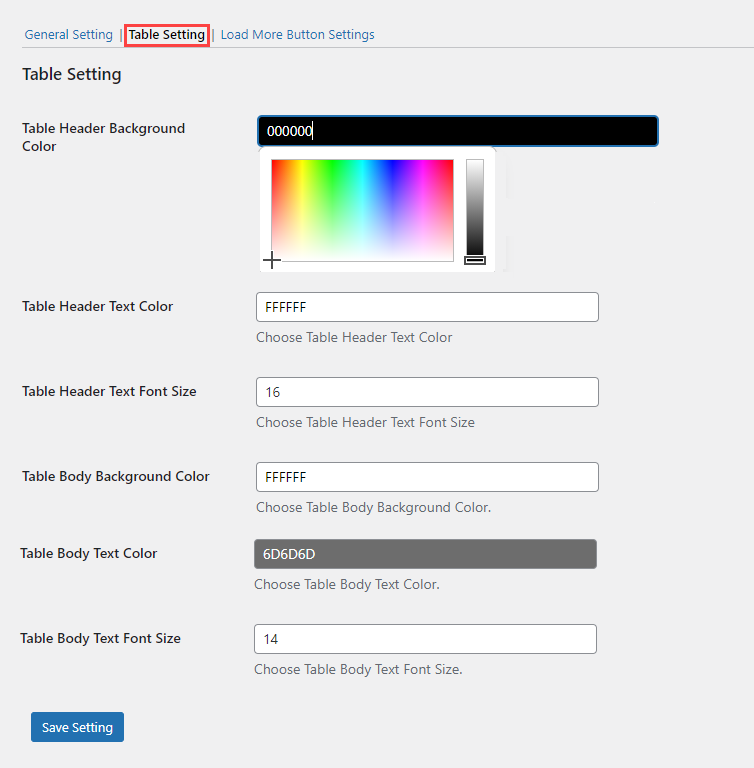Click the Table Body Text Font Size field
754x768 pixels.
(x=425, y=639)
